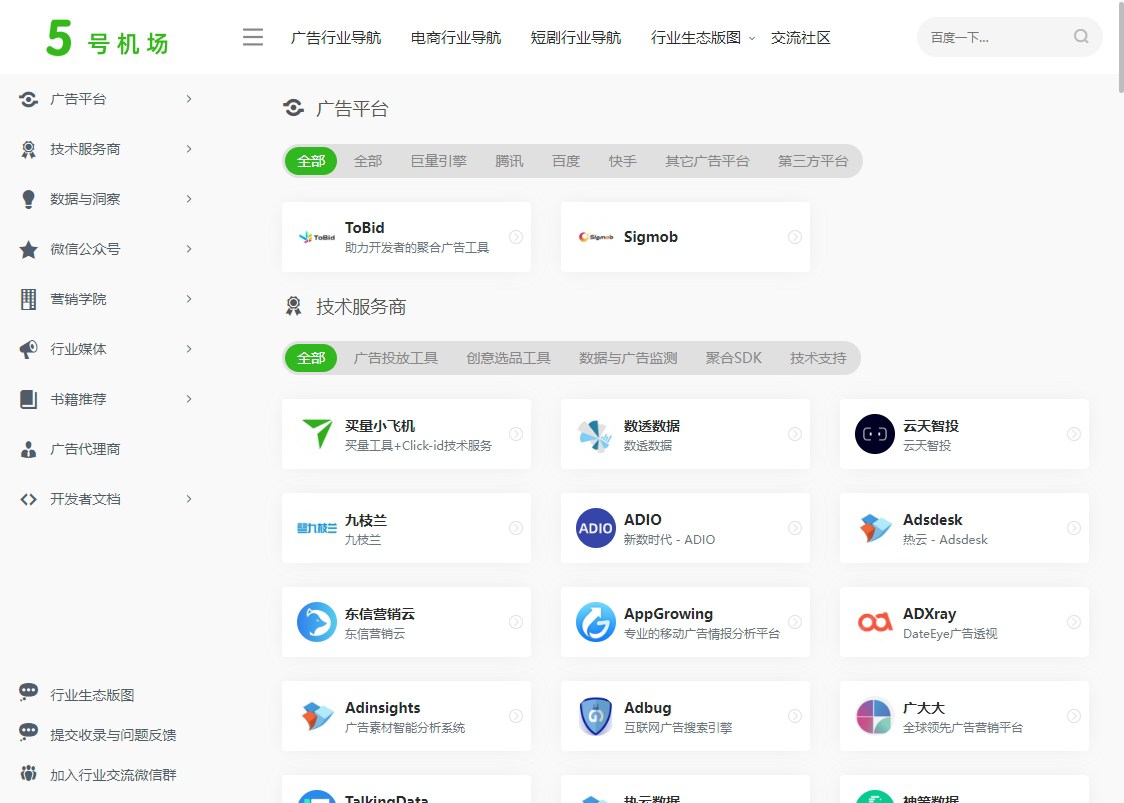The height and width of the screenshot is (803, 1124).
Task: Click the 买量小飞机 green plane logo
Action: [x=317, y=434]
